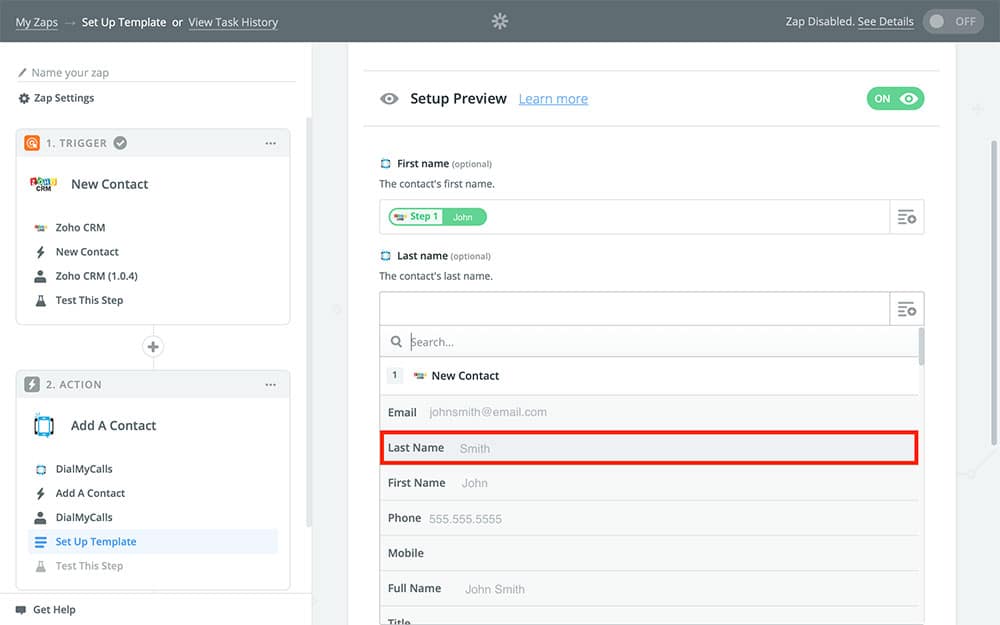Viewport: 1000px width, 625px height.
Task: Select Last Name Smith from dropdown
Action: [649, 448]
